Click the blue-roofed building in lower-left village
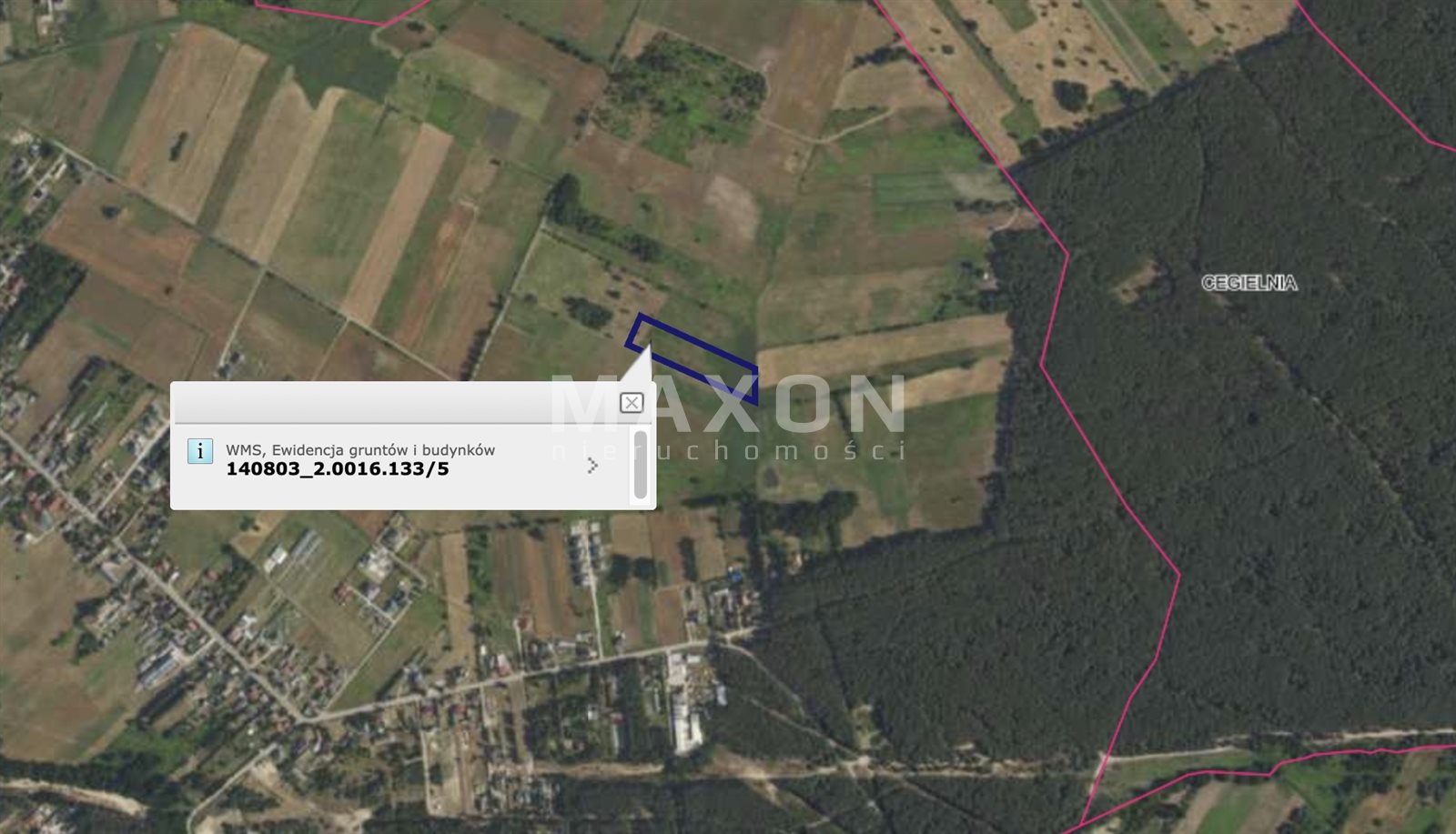 pyautogui.click(x=157, y=669)
